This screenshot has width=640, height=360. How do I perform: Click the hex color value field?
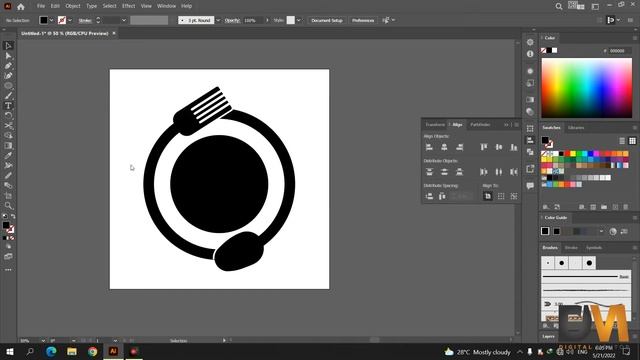[620, 51]
